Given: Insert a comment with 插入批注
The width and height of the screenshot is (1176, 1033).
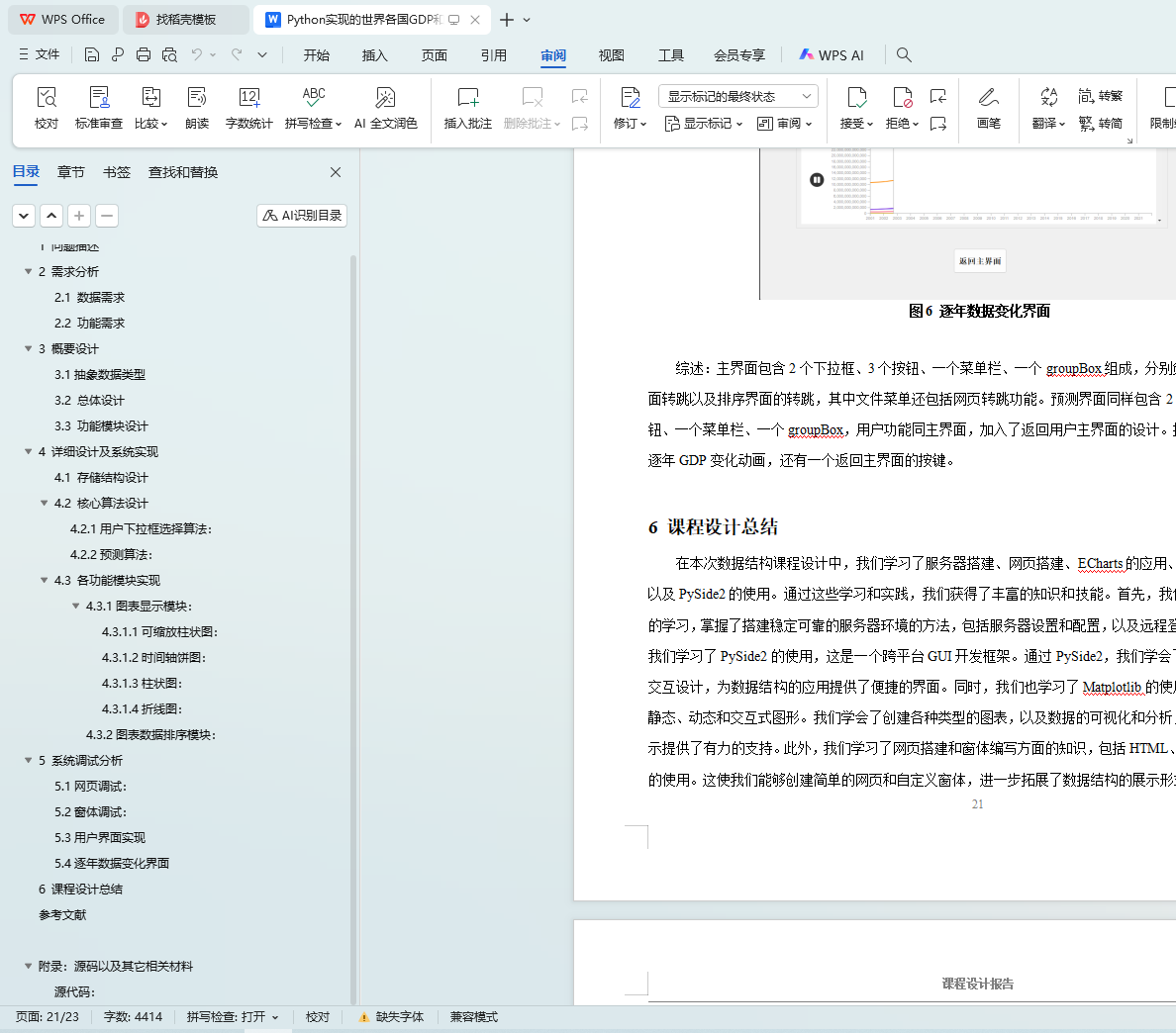Looking at the screenshot, I should tap(467, 108).
